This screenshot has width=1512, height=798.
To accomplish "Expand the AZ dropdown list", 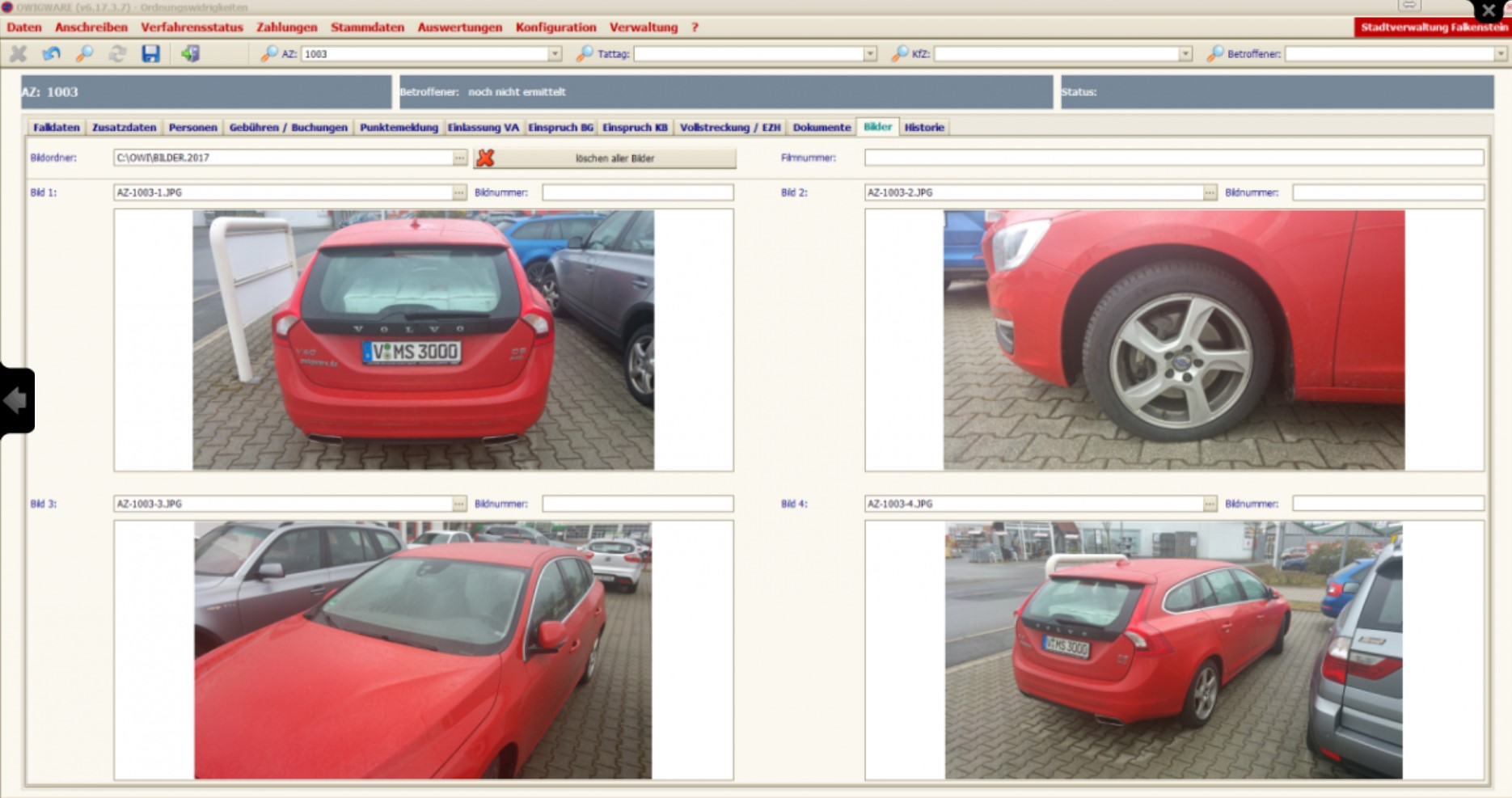I will pyautogui.click(x=555, y=54).
